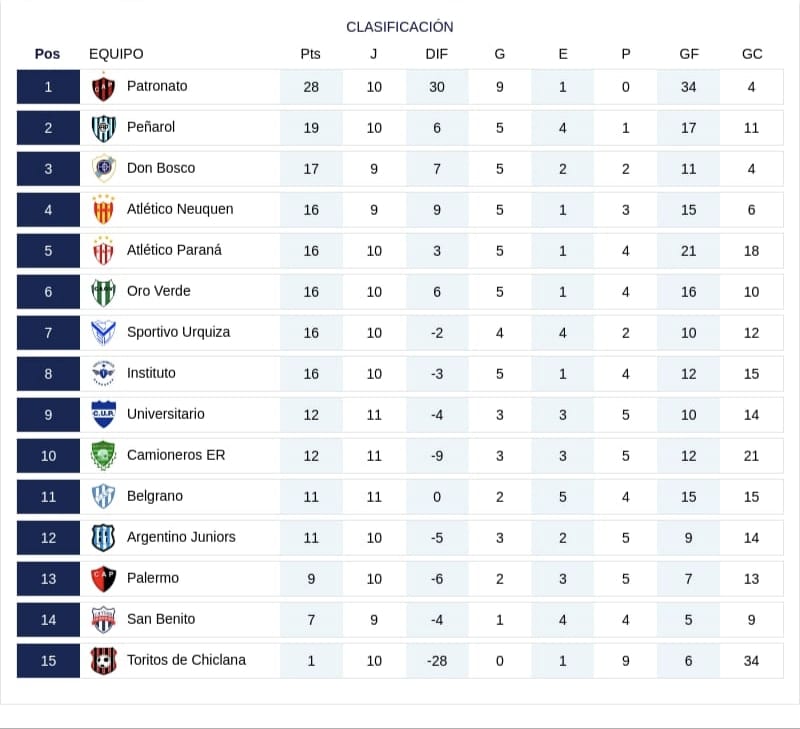Click the Oro Verde green striped badge
This screenshot has width=800, height=729.
click(104, 292)
